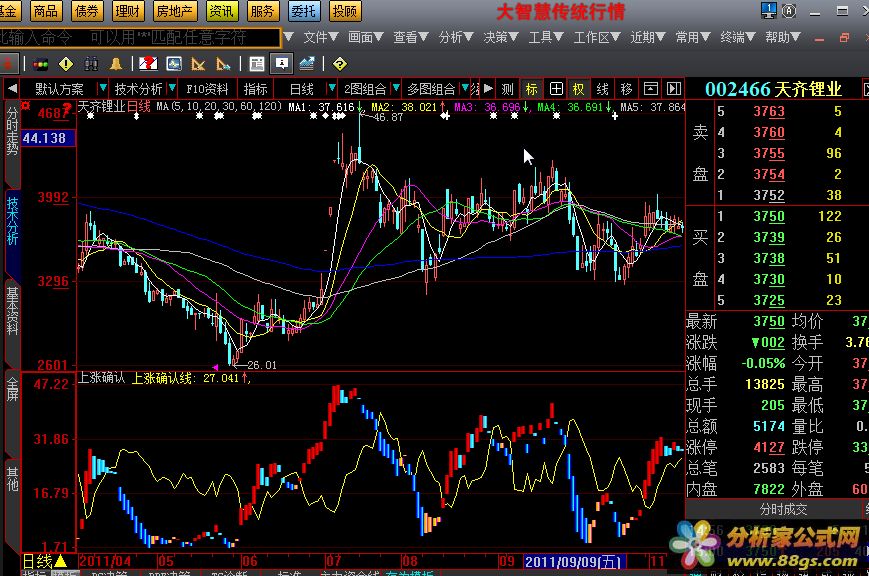Open the 工具 menu

point(546,37)
